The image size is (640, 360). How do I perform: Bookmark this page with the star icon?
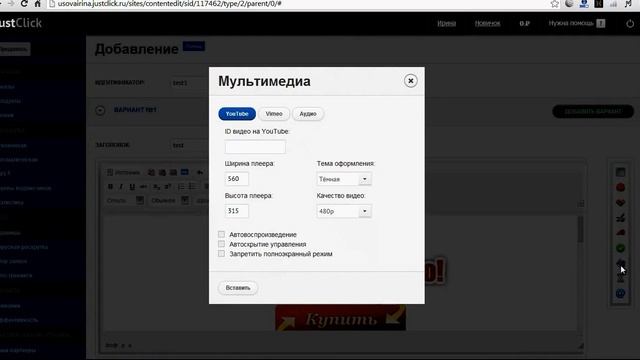[554, 4]
